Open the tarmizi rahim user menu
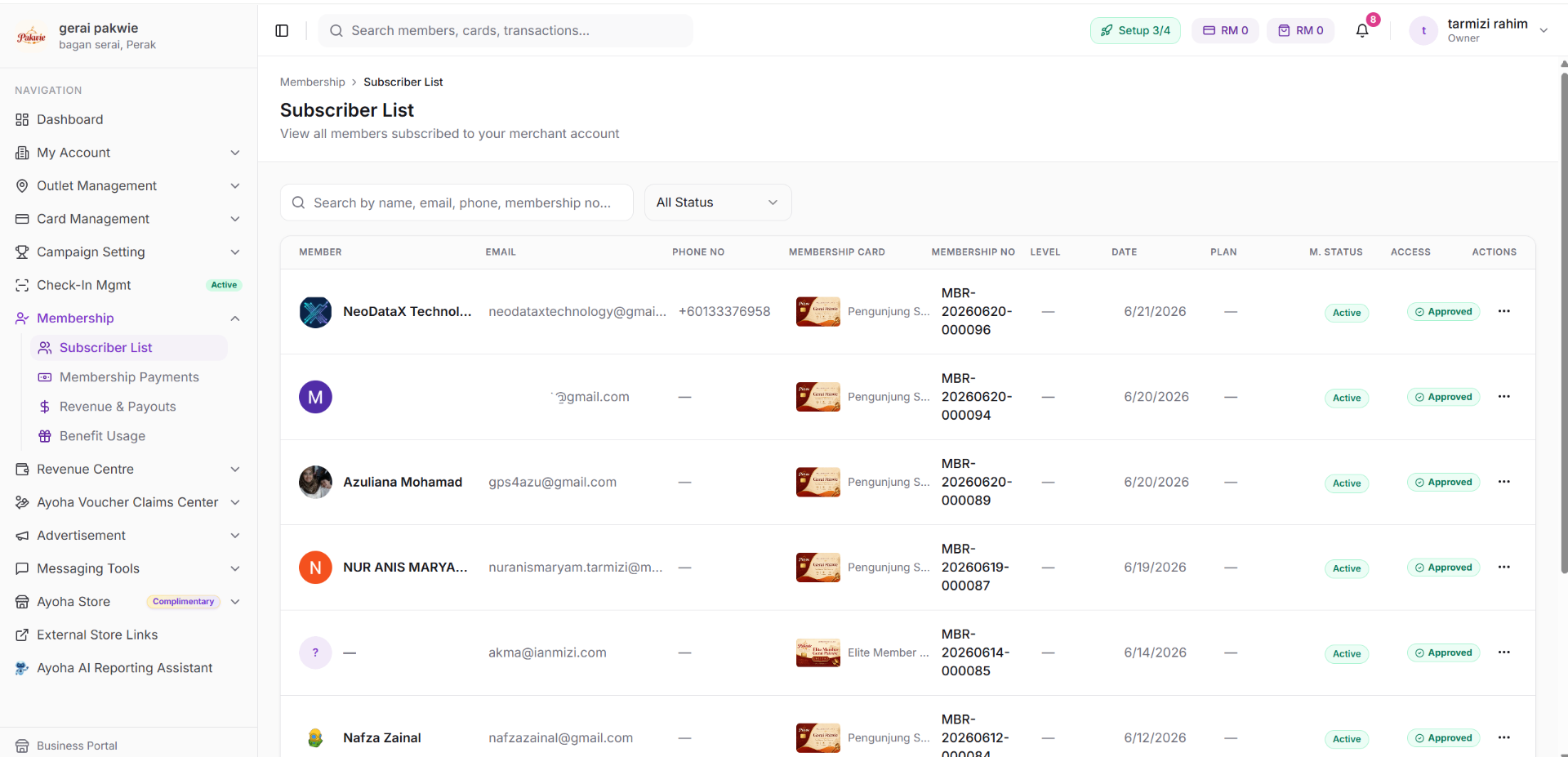Image resolution: width=1568 pixels, height=757 pixels. tap(1479, 31)
